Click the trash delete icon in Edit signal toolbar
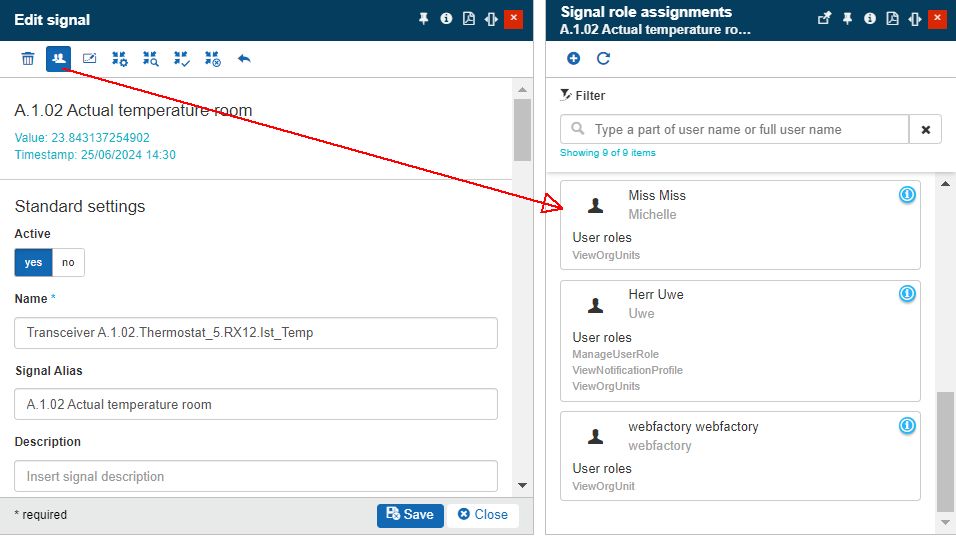This screenshot has height=536, width=956. pos(28,59)
